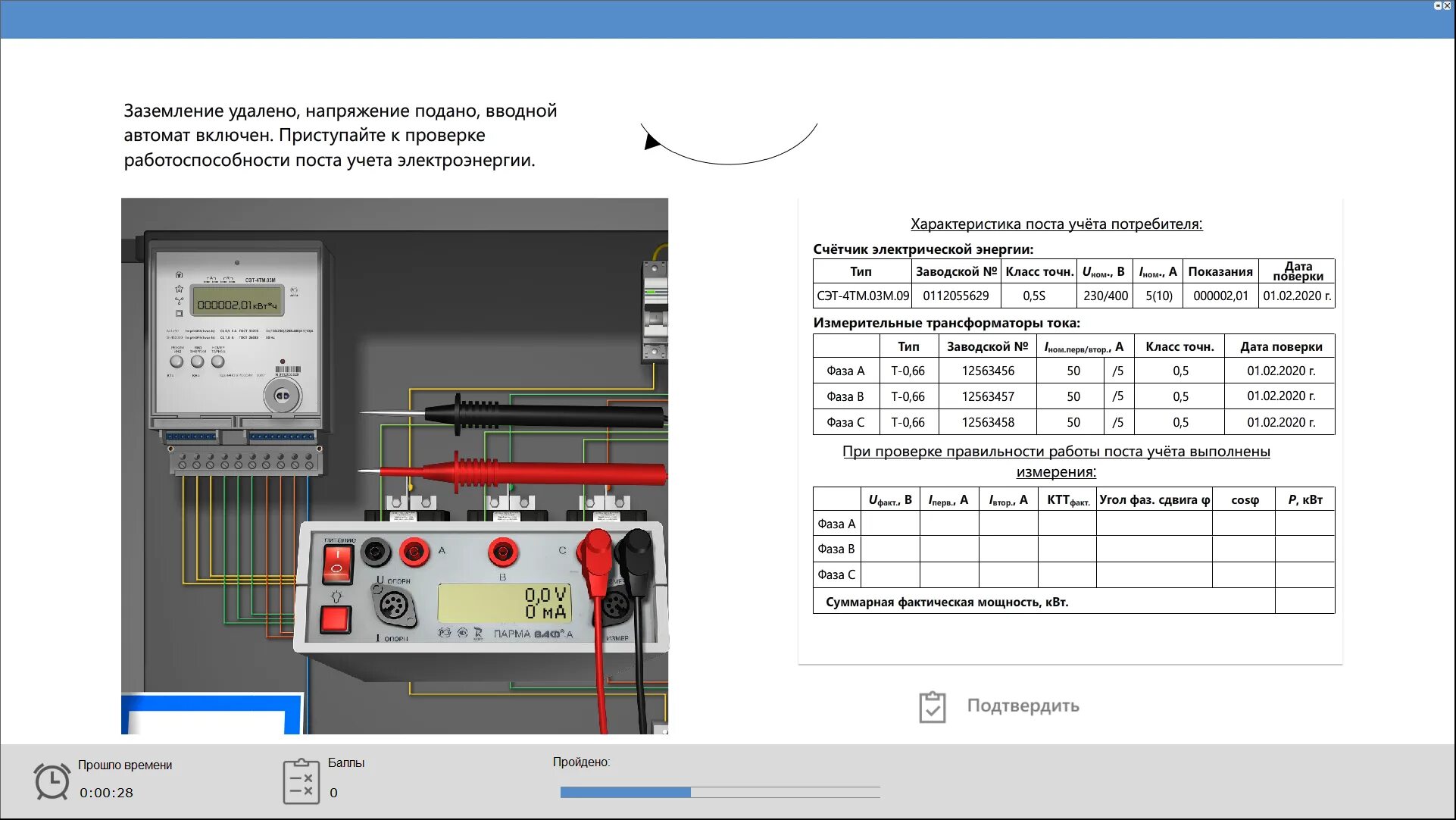1456x820 pixels.
Task: Toggle the red power switch on Parma
Action: tap(338, 565)
